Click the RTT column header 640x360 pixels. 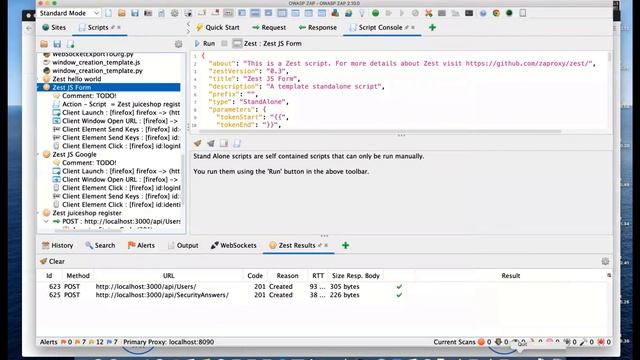tap(318, 276)
